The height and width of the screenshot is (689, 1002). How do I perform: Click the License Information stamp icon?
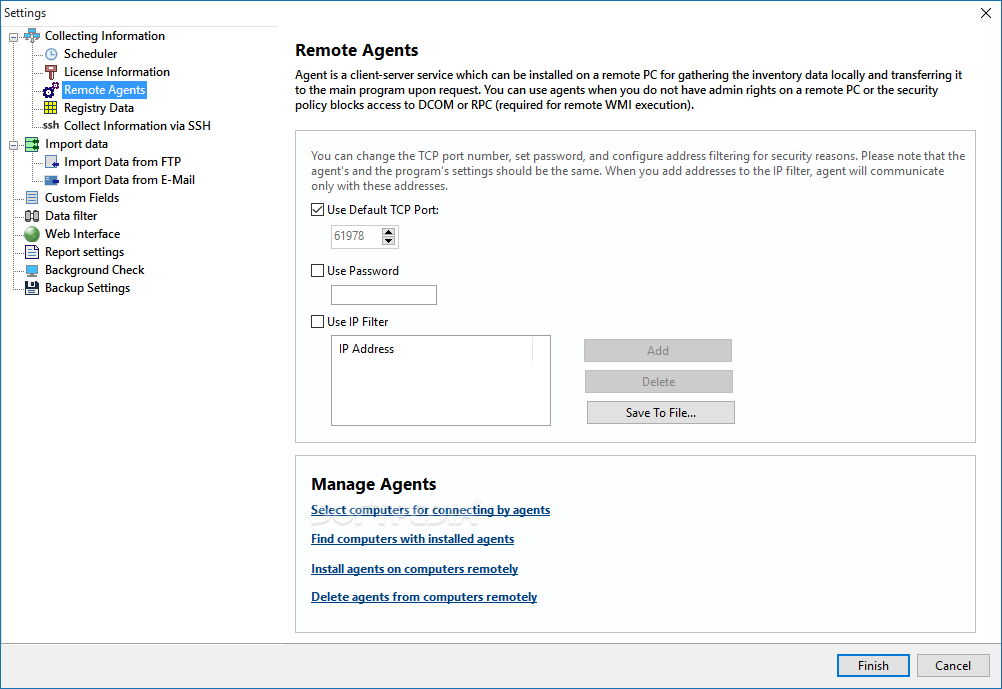tap(51, 72)
